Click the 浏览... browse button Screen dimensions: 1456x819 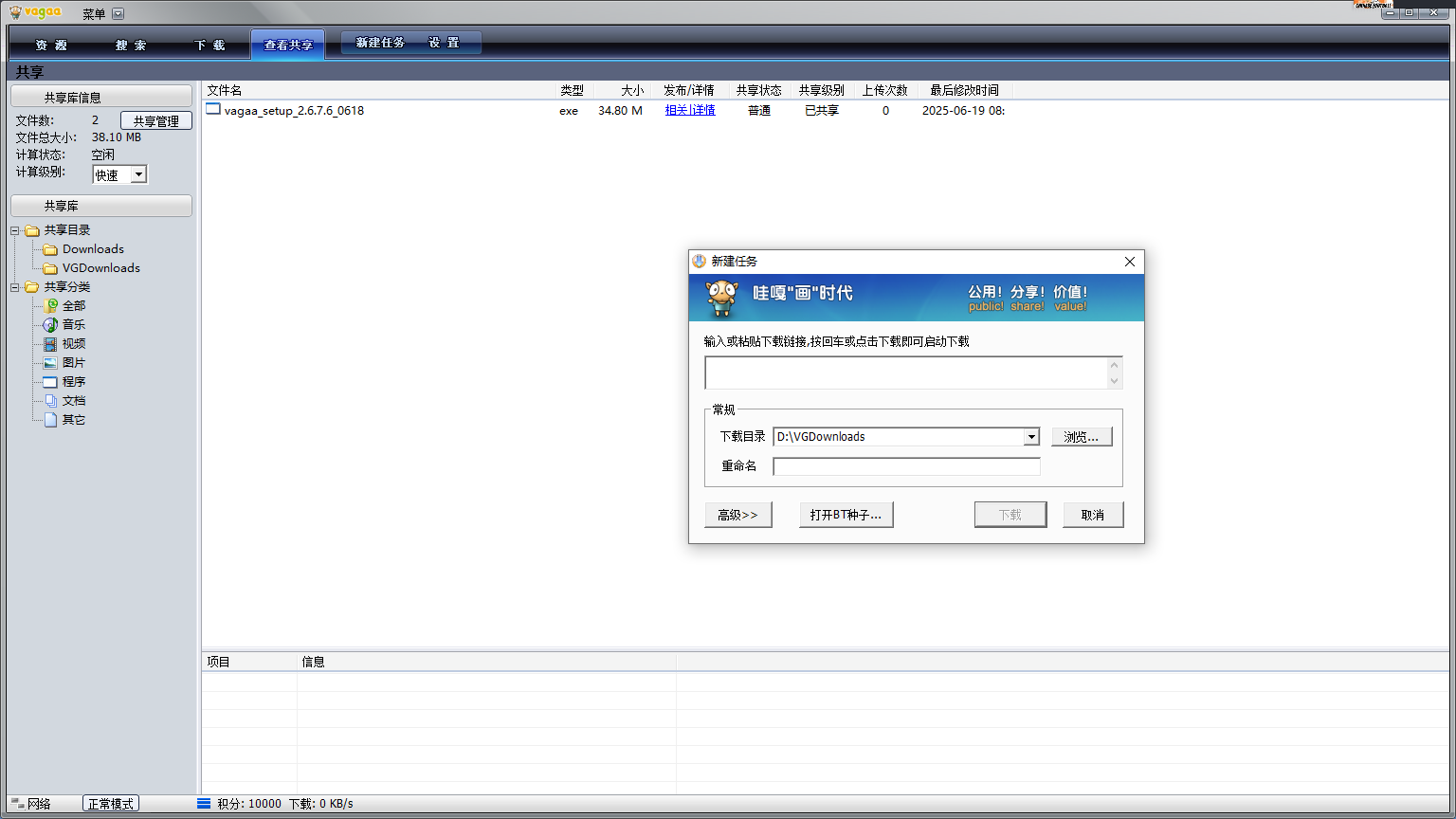pos(1082,437)
